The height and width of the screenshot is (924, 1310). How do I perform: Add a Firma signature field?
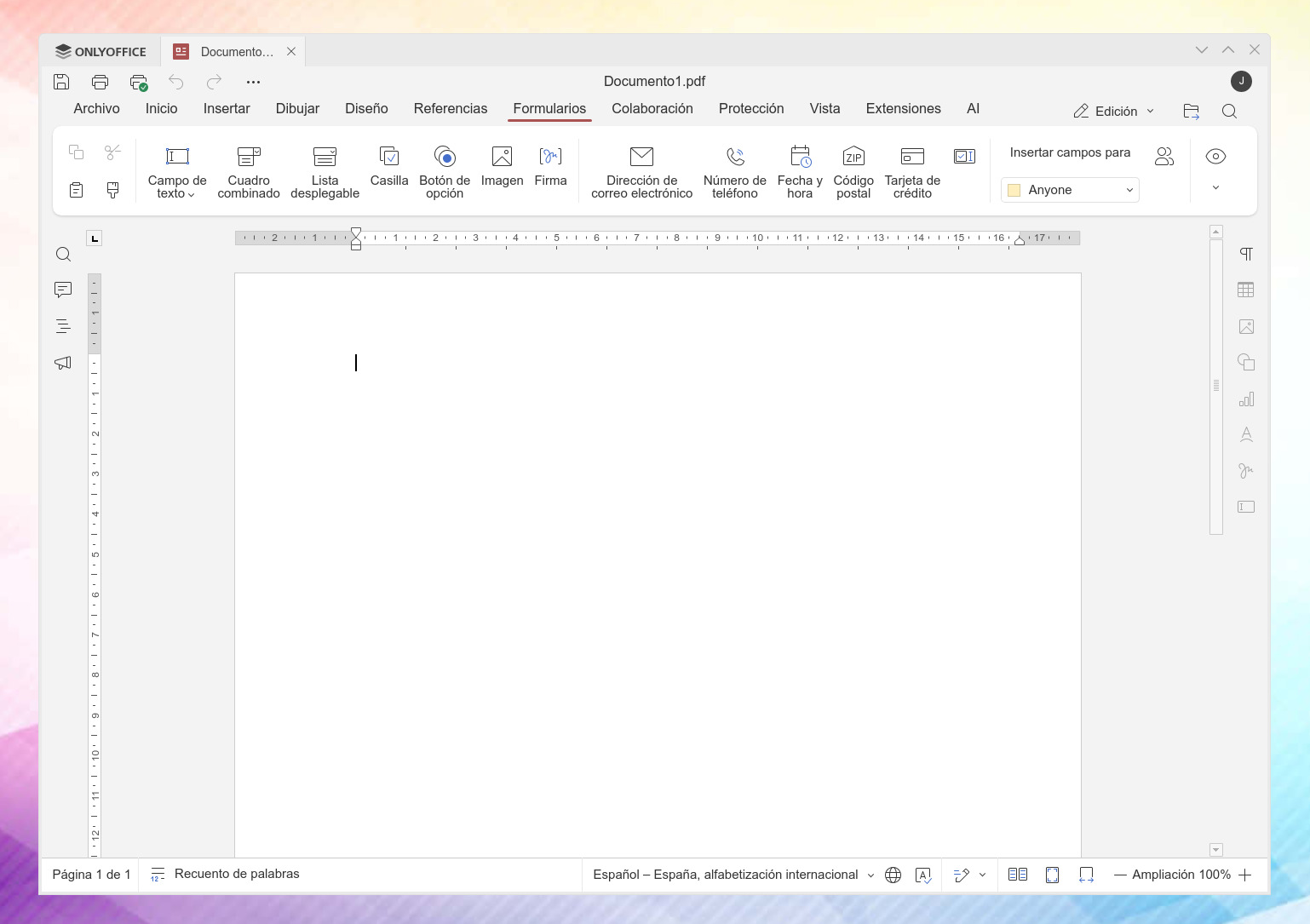pos(550,170)
